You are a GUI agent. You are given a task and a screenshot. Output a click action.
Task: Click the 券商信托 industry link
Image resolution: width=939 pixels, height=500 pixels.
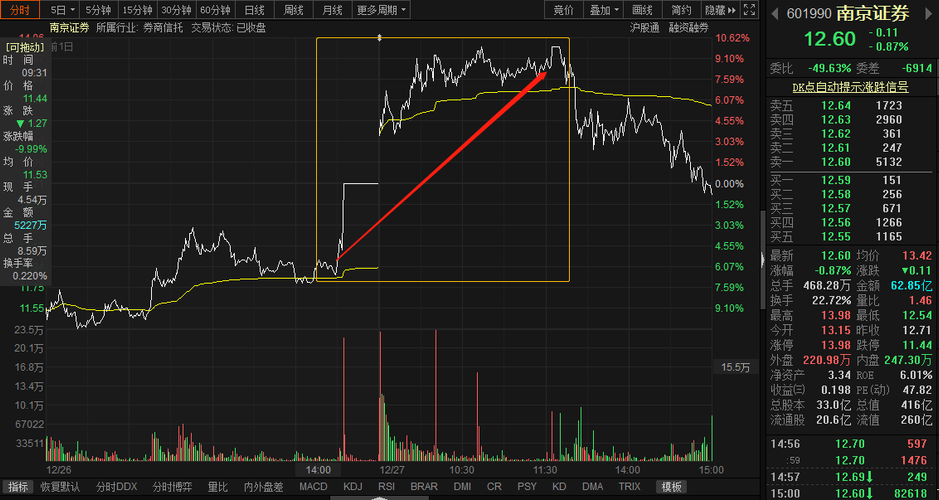(163, 28)
